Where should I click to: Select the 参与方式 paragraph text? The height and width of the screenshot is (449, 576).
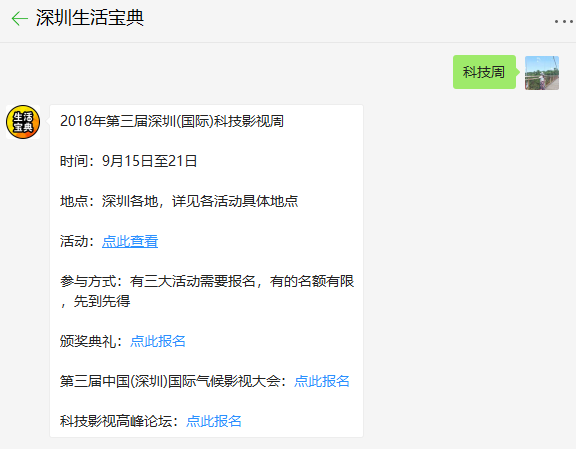(207, 291)
